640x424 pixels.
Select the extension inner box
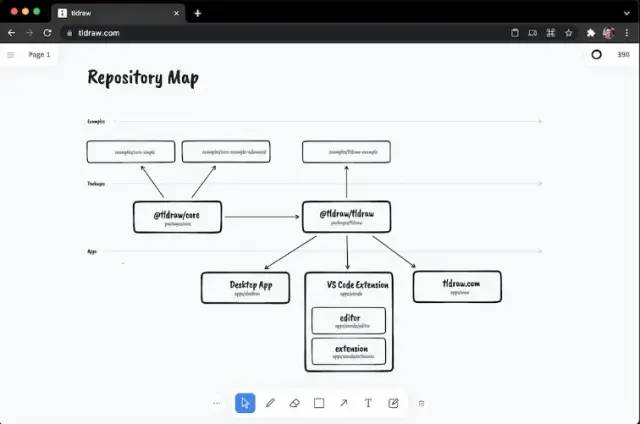[x=349, y=351]
